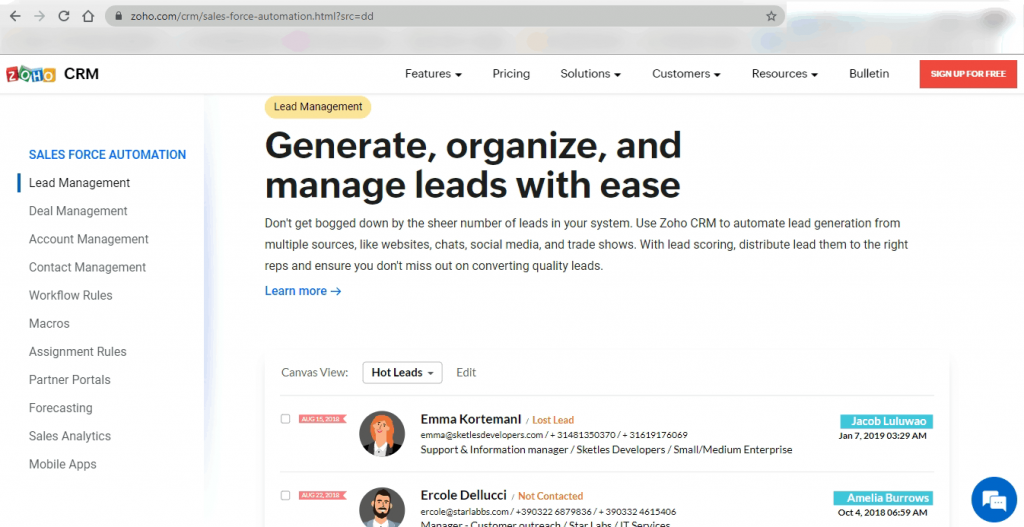Open the Bulletin link
The width and height of the screenshot is (1024, 527).
click(869, 74)
